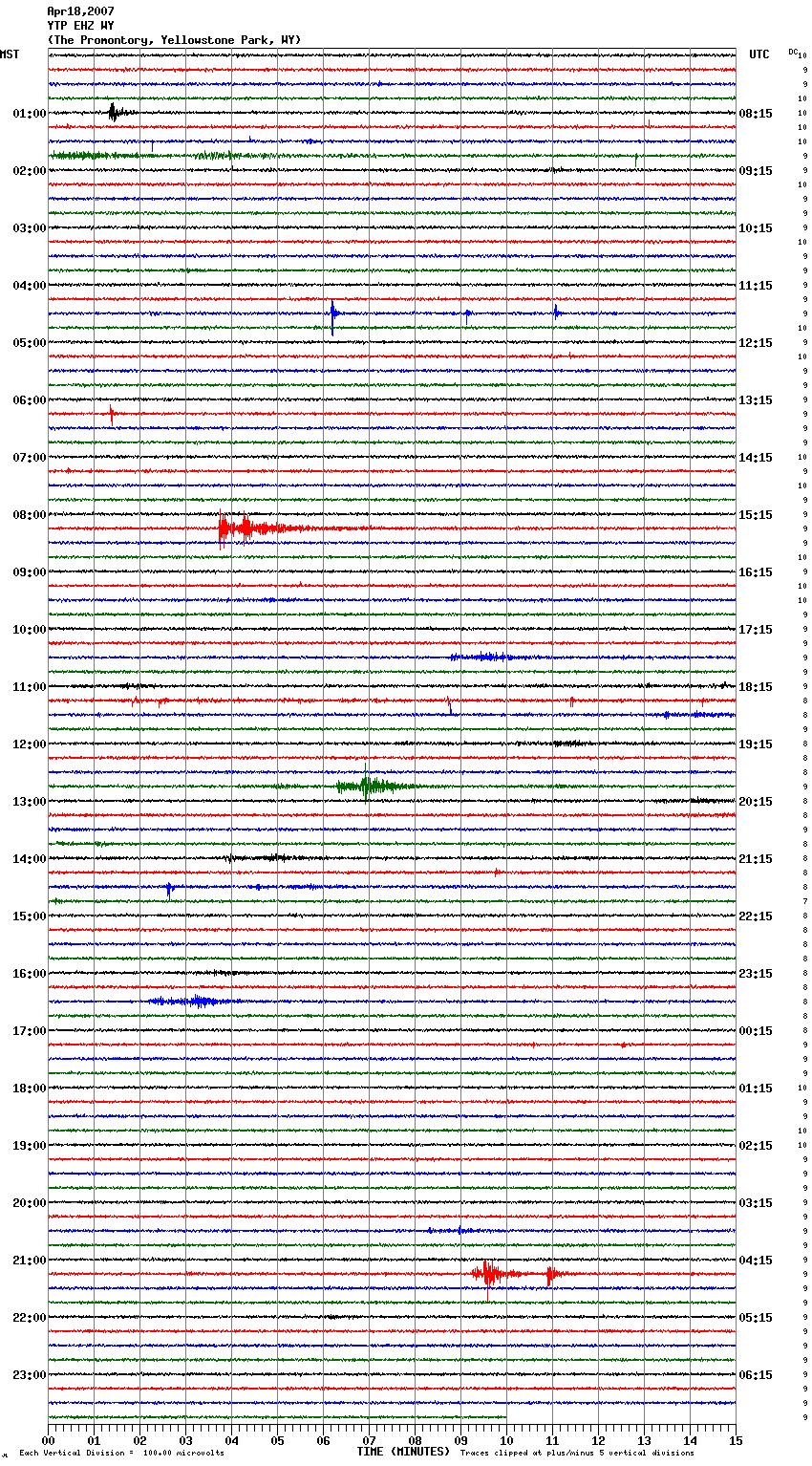Screen dimensions: 812x1466
Task: Select the 08:00 MST time label
Action: coord(30,515)
